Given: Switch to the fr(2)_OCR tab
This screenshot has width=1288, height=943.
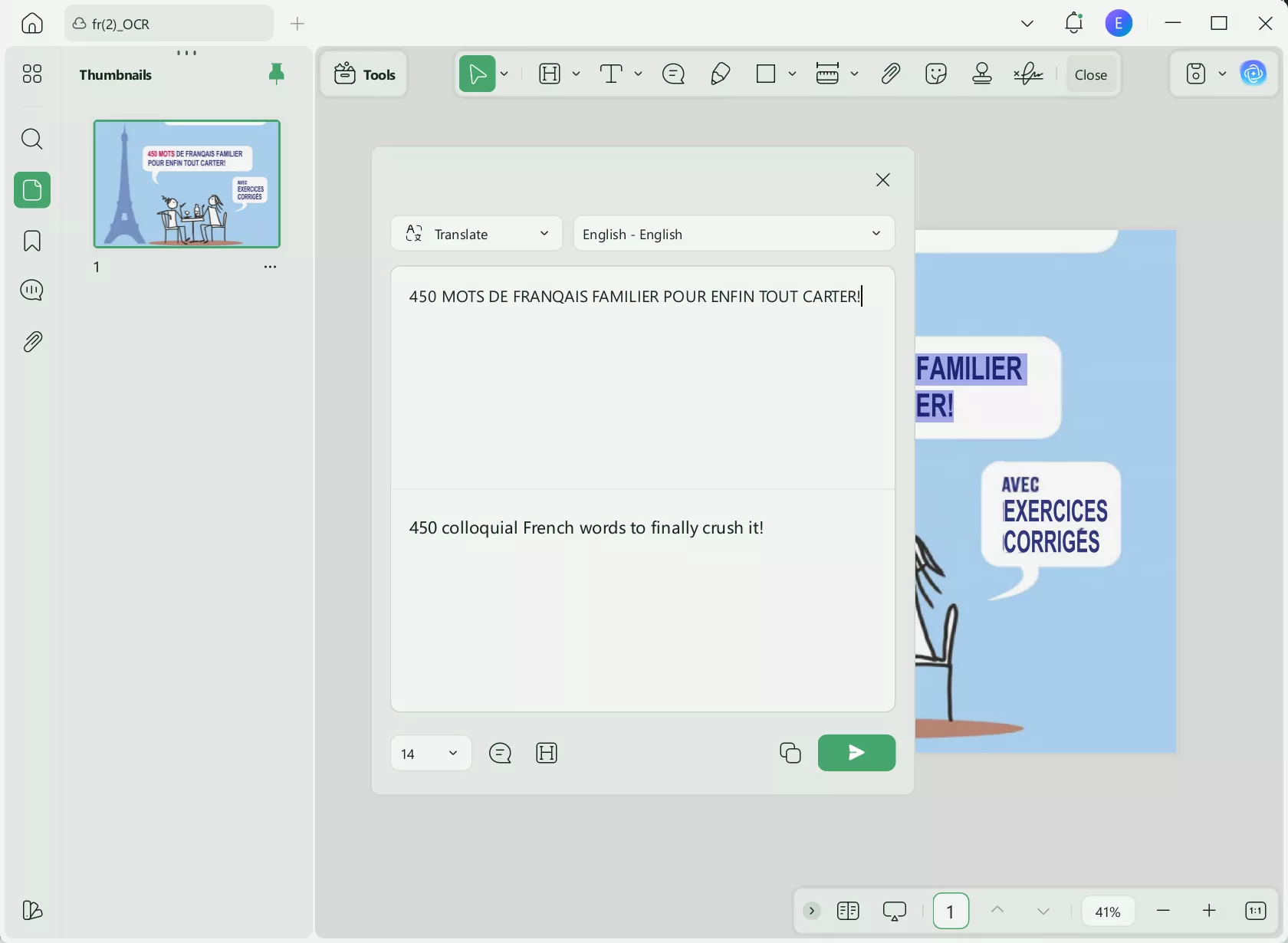Looking at the screenshot, I should click(x=169, y=24).
